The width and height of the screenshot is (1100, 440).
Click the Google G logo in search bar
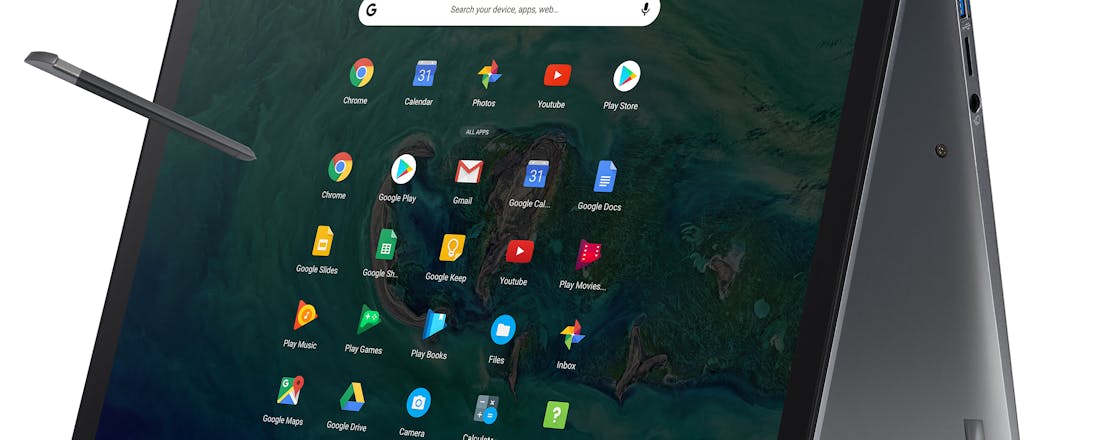(371, 10)
